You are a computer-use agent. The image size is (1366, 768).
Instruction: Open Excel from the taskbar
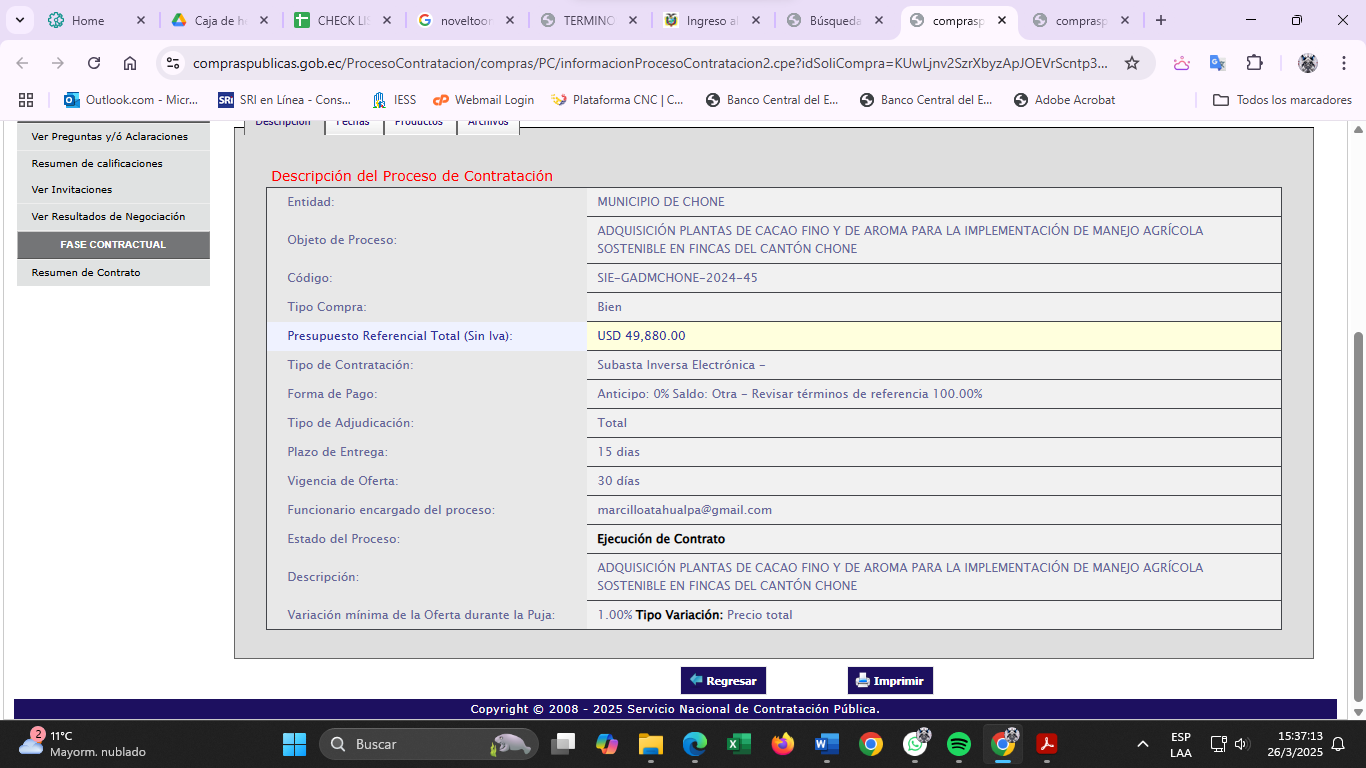739,744
